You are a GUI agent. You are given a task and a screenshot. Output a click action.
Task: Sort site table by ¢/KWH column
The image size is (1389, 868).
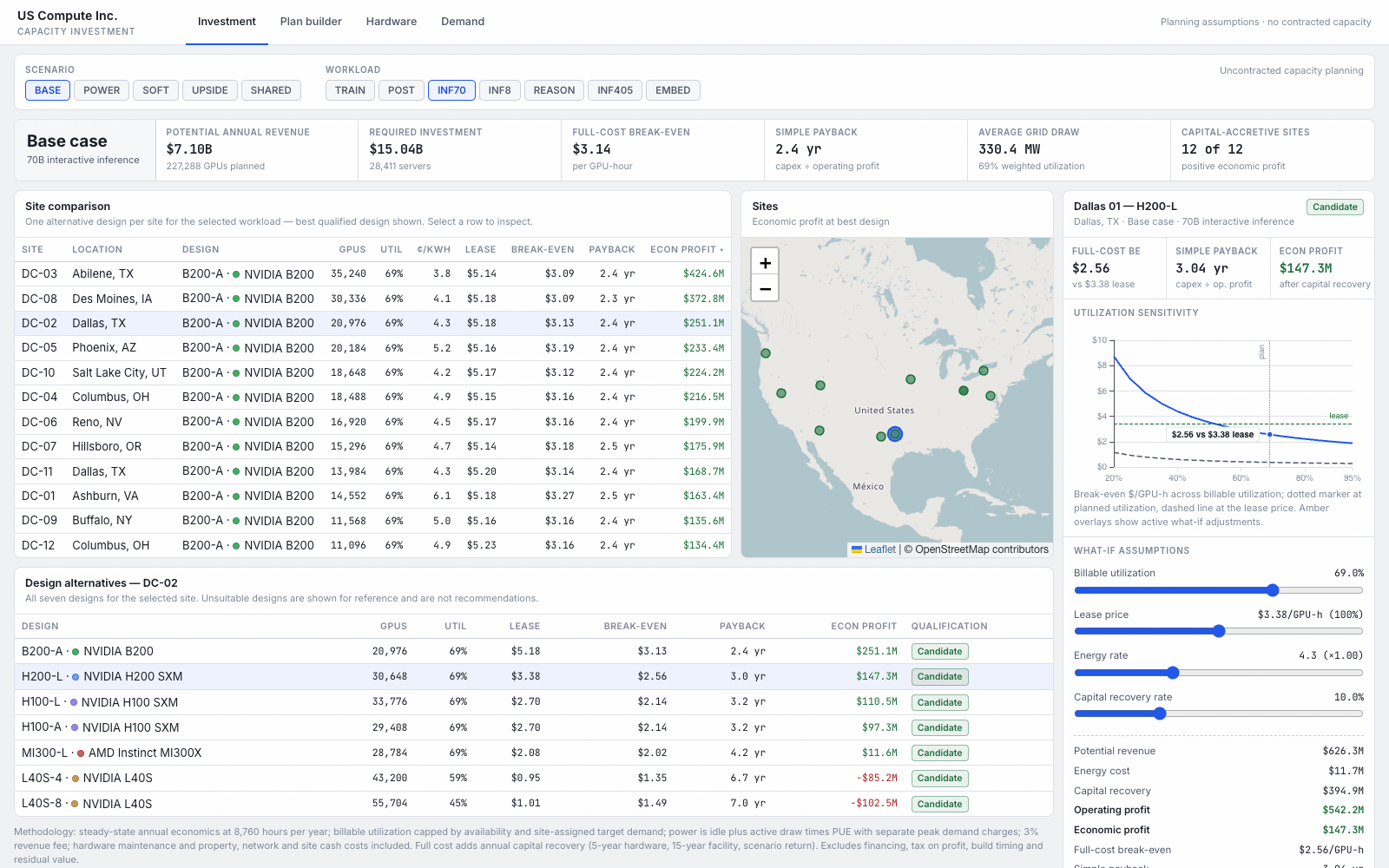point(433,249)
